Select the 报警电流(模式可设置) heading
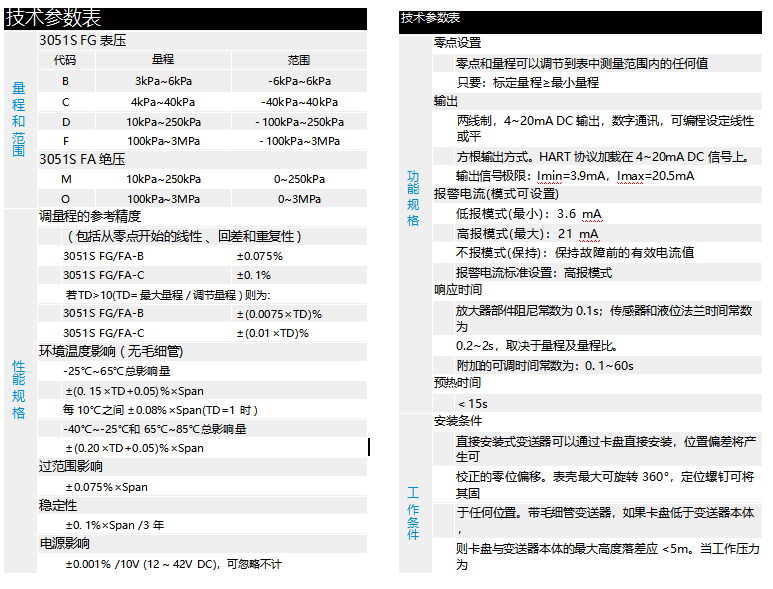This screenshot has height=589, width=773. pyautogui.click(x=495, y=194)
